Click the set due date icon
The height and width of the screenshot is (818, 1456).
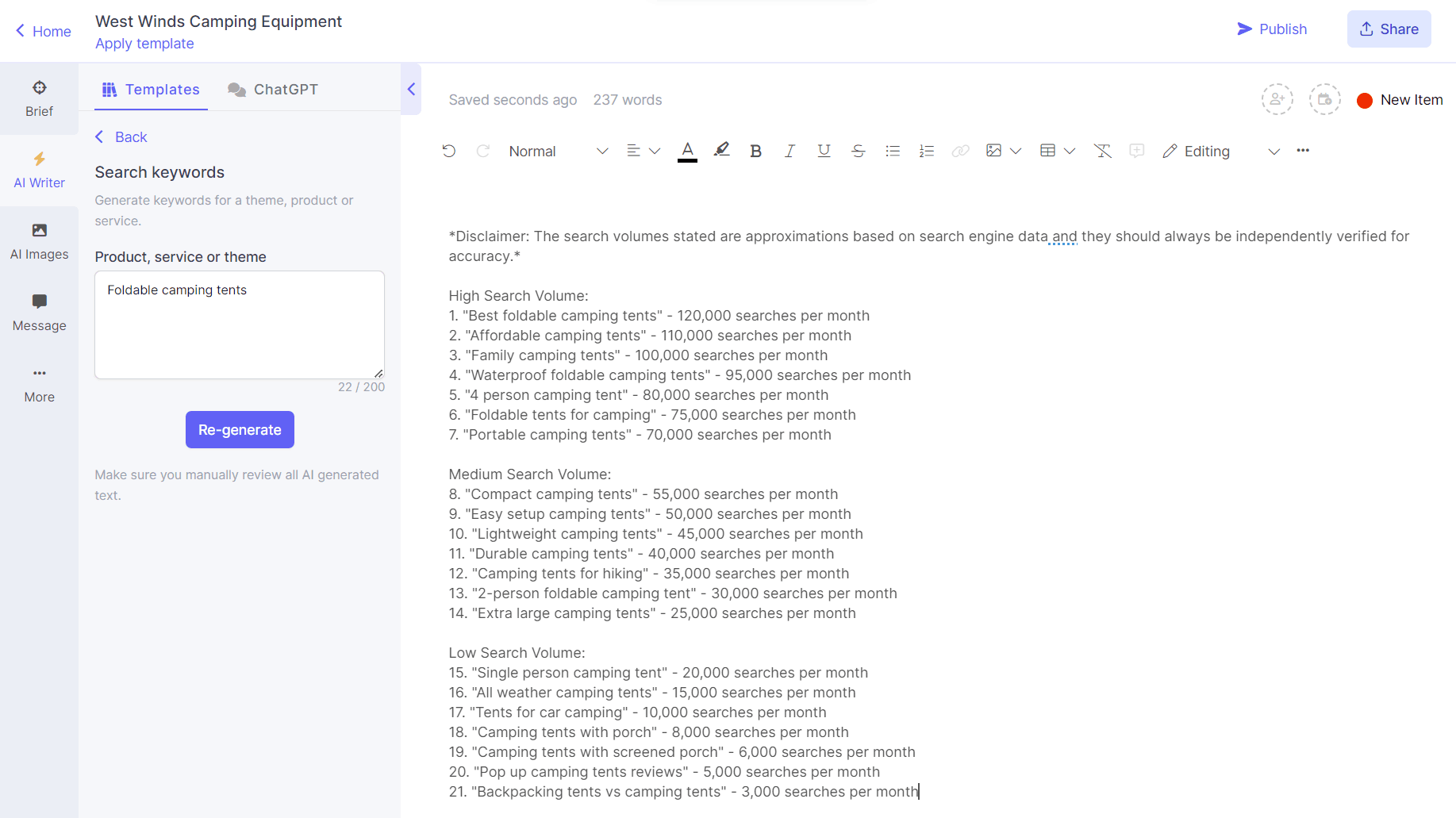point(1324,99)
